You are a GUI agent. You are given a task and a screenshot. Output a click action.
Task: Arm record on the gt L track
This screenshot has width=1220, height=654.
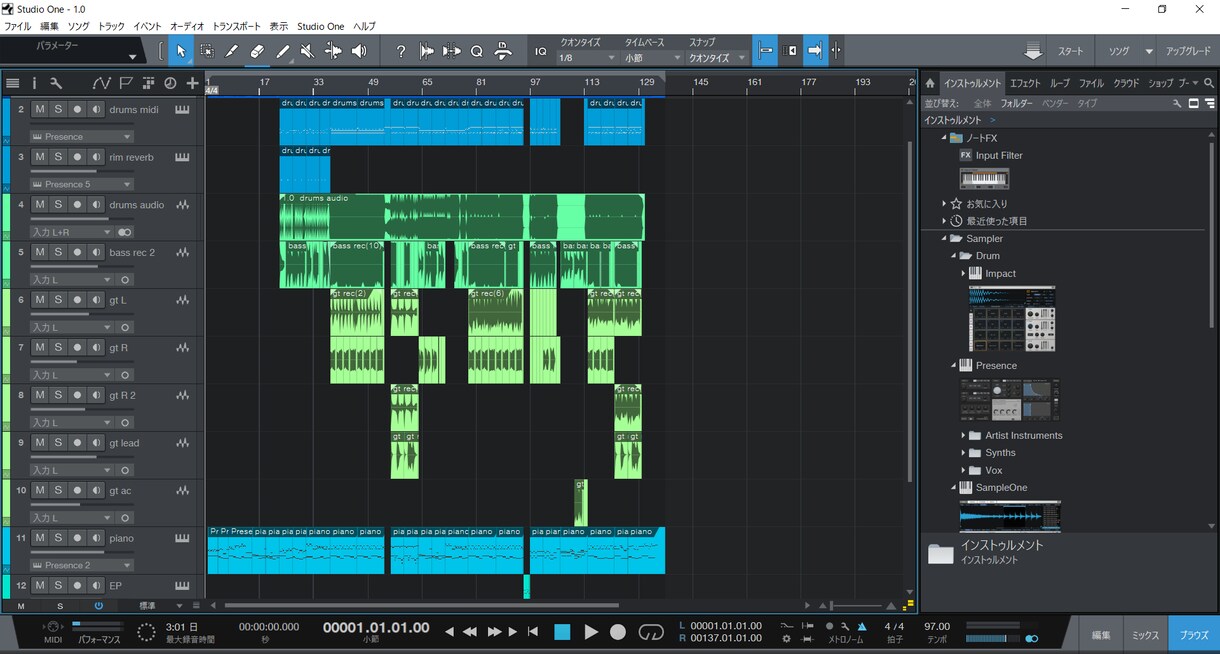coord(77,300)
